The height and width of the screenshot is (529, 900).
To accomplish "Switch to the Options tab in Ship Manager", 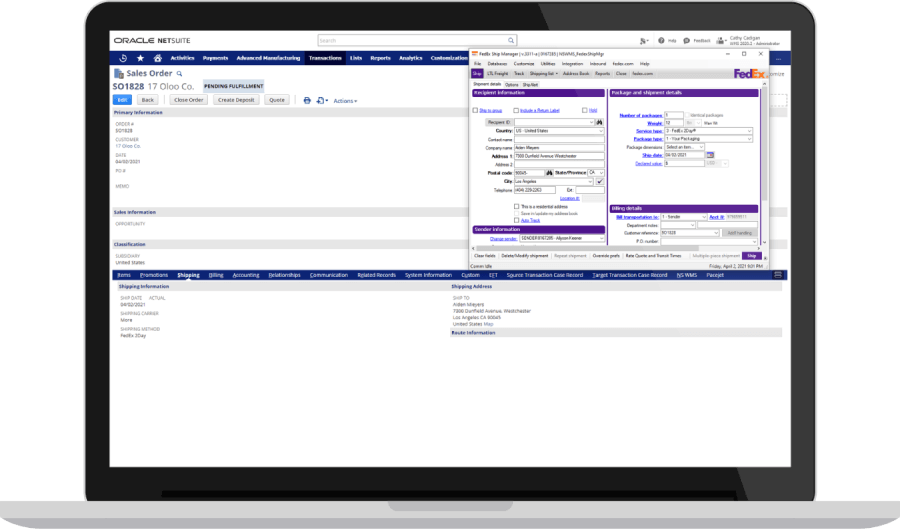I will 511,84.
